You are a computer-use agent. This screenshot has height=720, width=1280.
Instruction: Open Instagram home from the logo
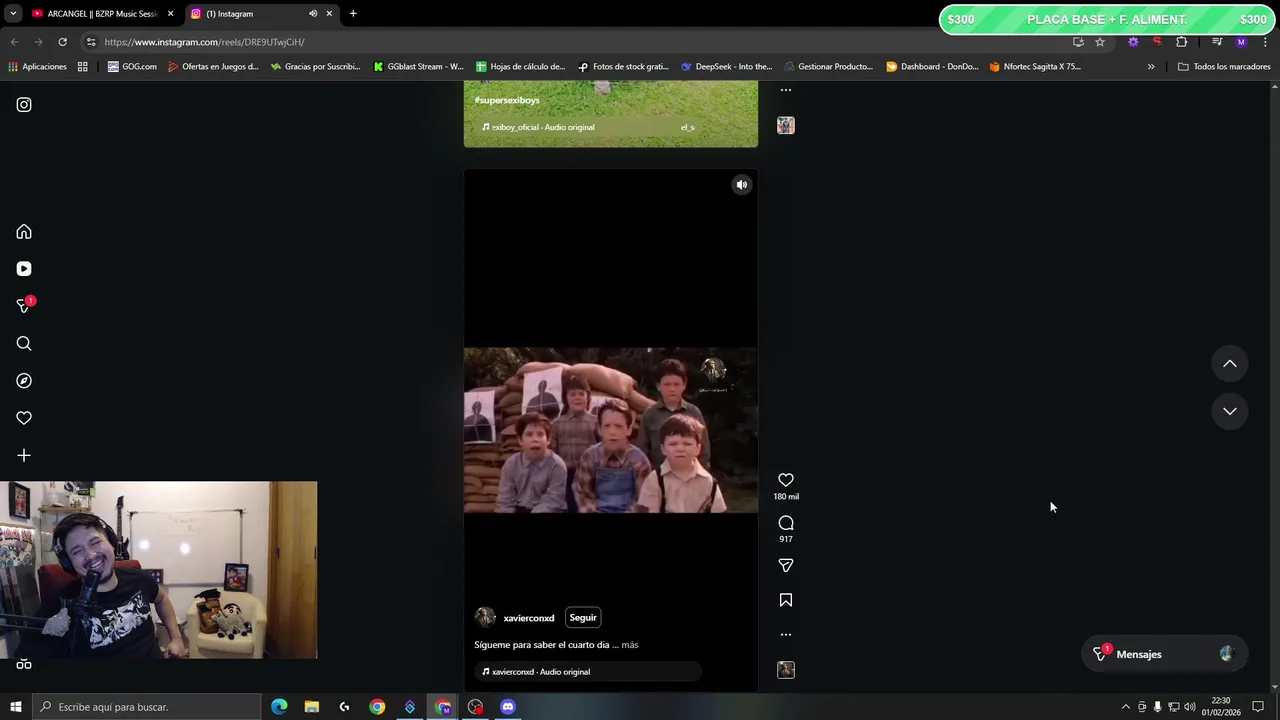24,104
